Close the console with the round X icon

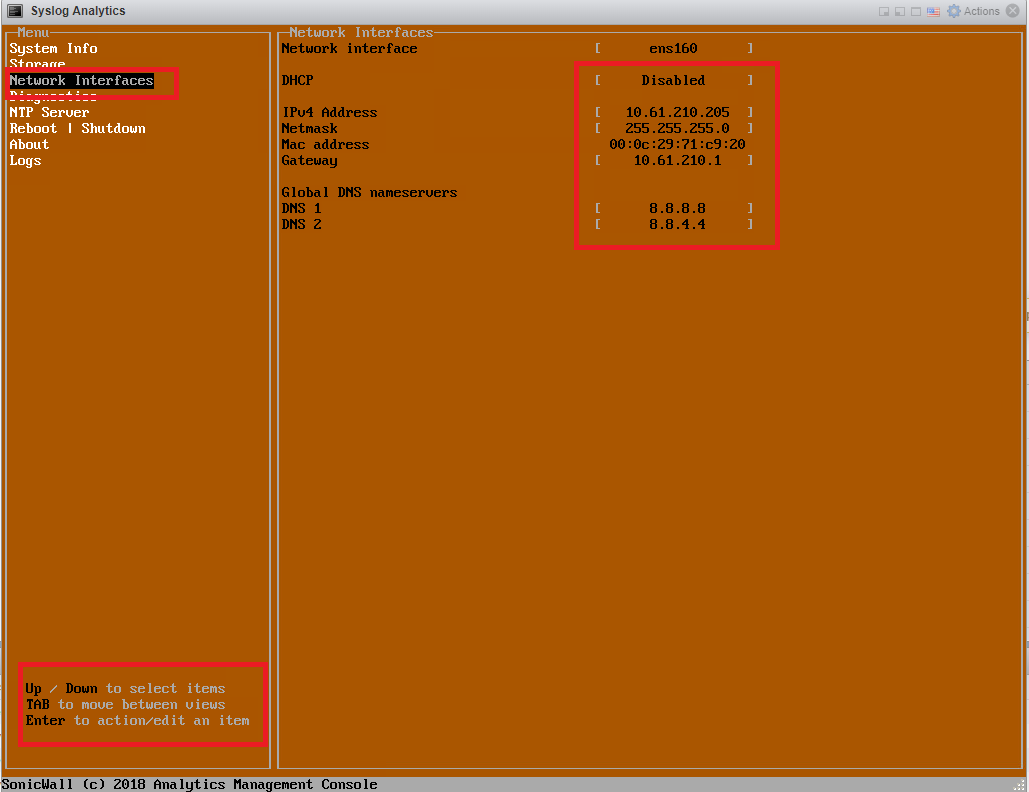click(1014, 11)
